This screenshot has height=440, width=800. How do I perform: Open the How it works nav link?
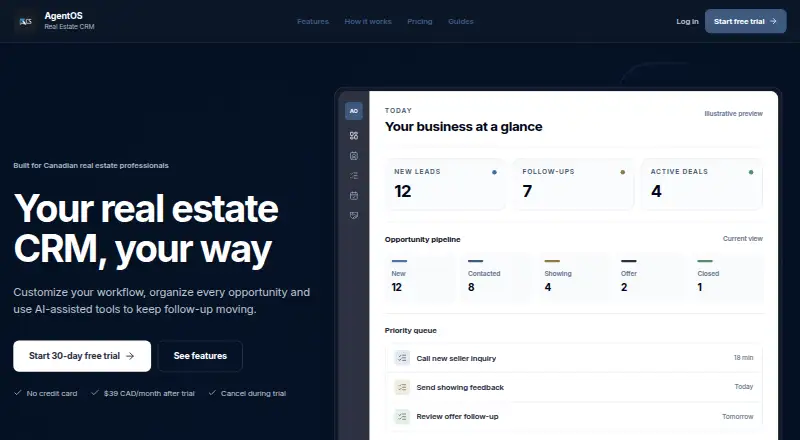368,21
